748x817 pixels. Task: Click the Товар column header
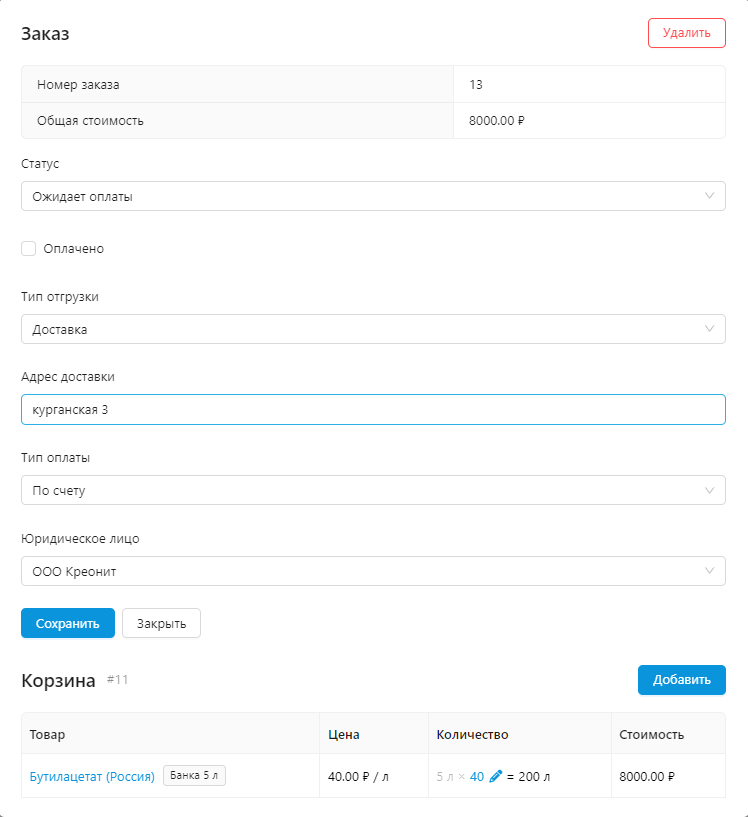click(47, 734)
